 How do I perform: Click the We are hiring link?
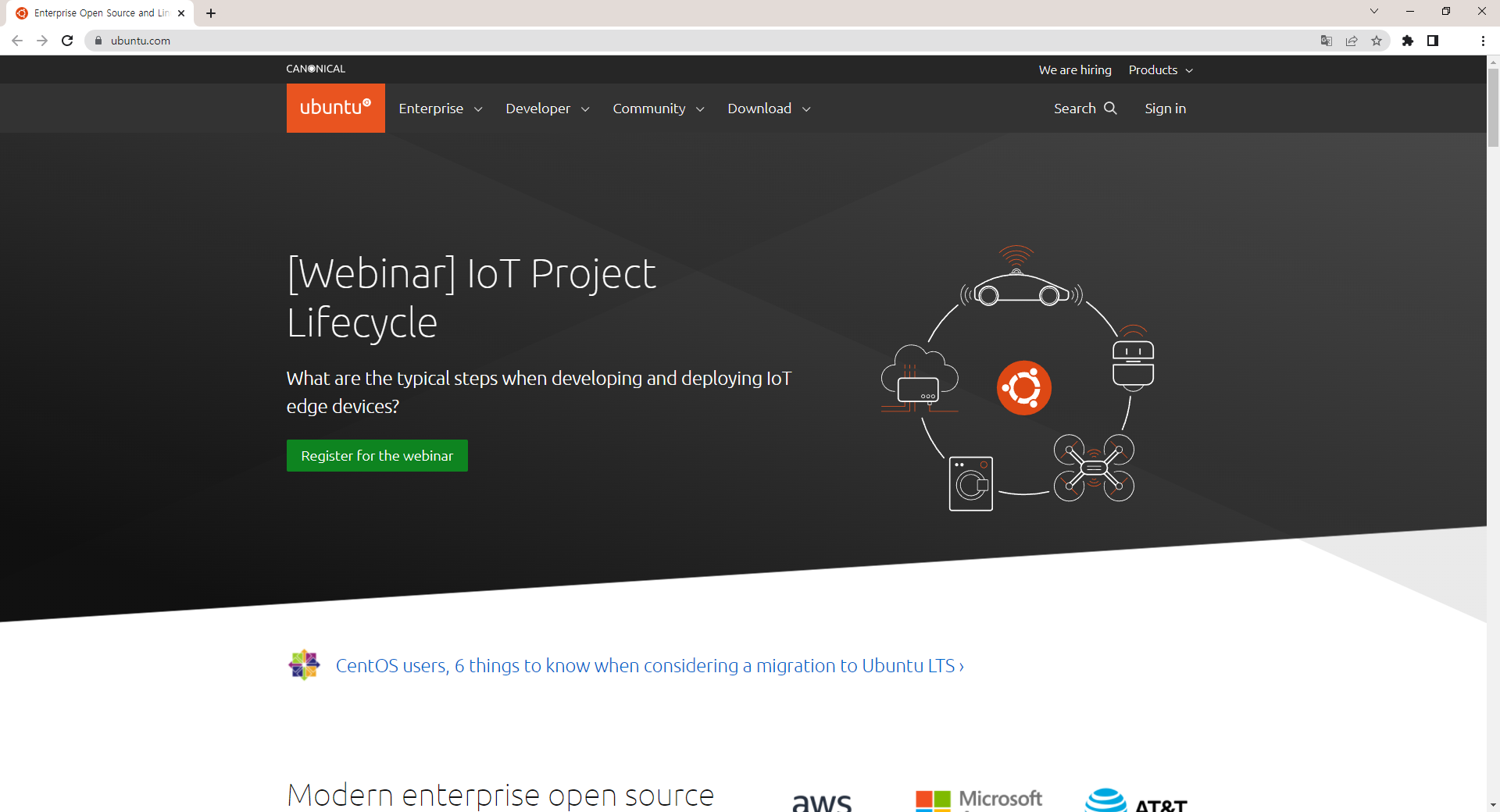click(x=1075, y=69)
